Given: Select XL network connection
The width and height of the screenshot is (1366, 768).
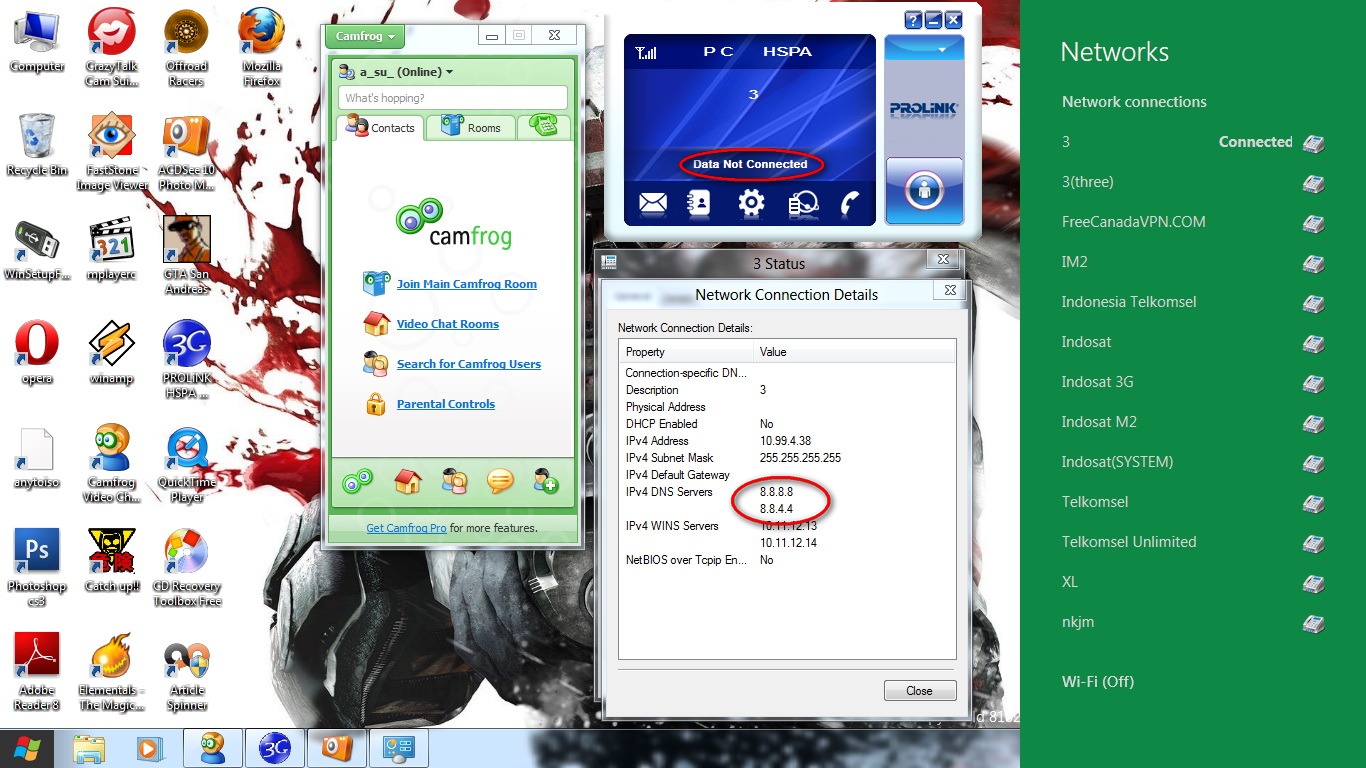Looking at the screenshot, I should 1193,582.
